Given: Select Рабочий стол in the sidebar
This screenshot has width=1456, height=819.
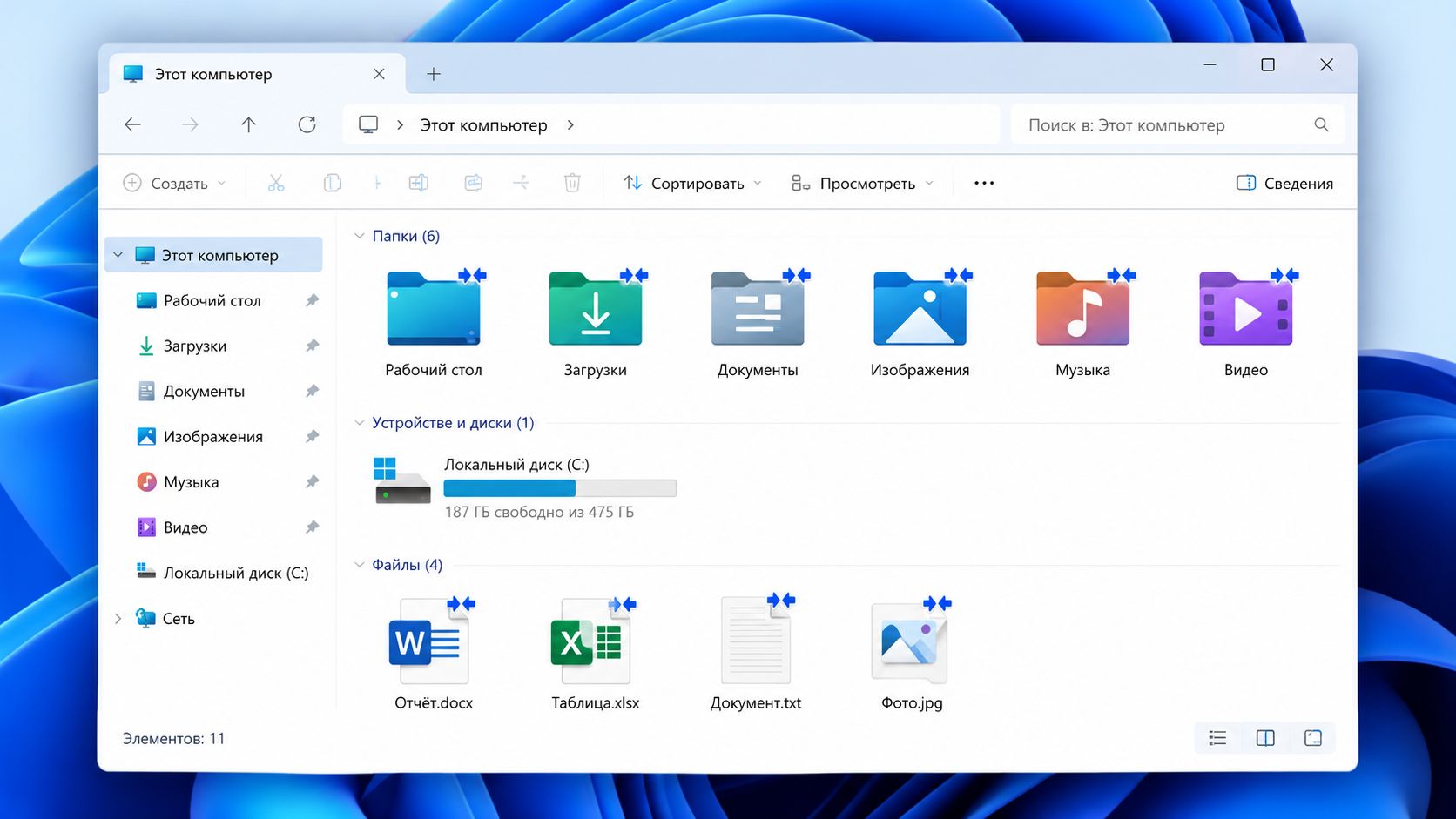Looking at the screenshot, I should click(x=213, y=300).
